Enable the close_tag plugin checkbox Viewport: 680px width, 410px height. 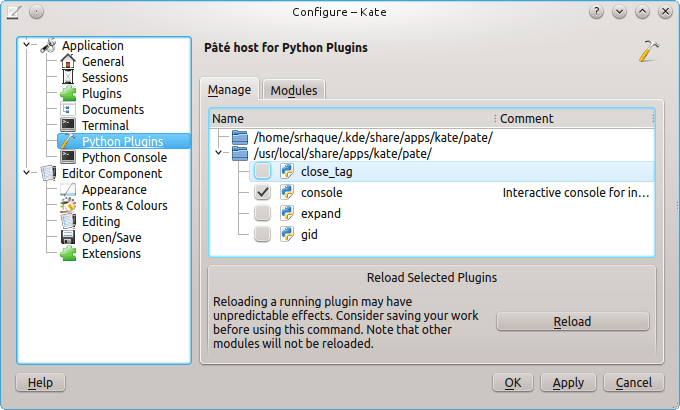point(262,171)
